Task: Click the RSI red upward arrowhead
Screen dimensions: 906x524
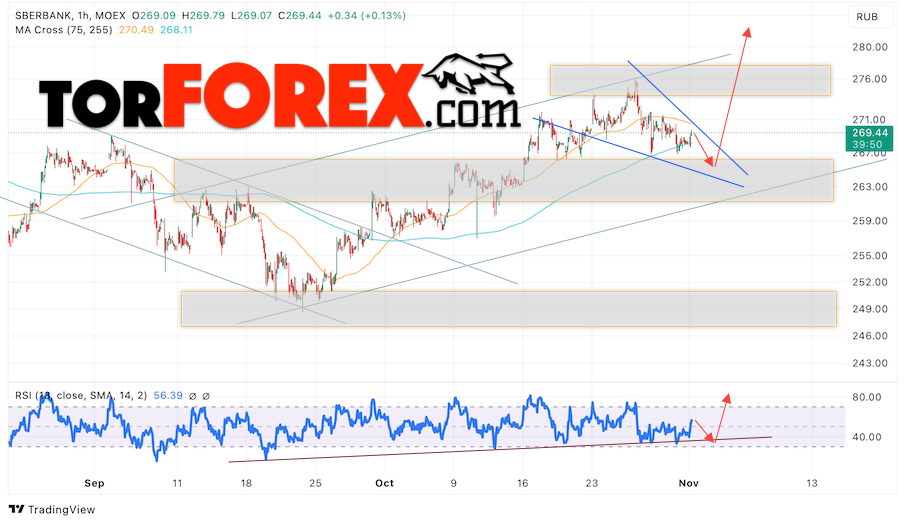Action: click(727, 399)
